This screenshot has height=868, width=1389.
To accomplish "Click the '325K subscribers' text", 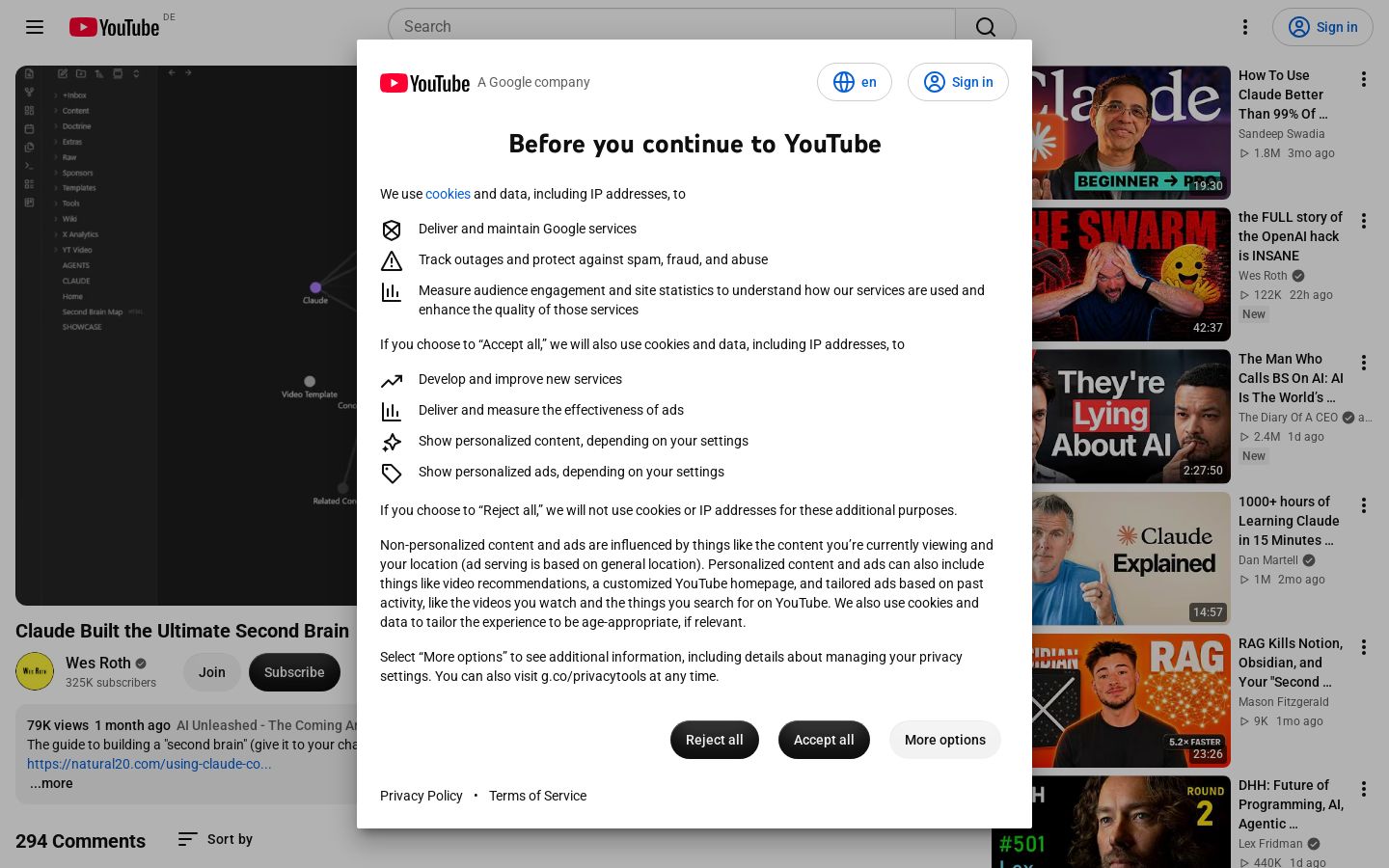I will [x=111, y=683].
